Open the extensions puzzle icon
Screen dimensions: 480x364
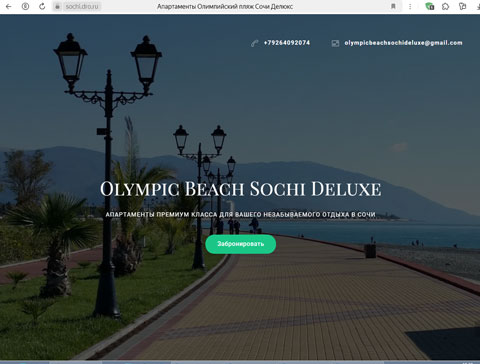[446, 6]
